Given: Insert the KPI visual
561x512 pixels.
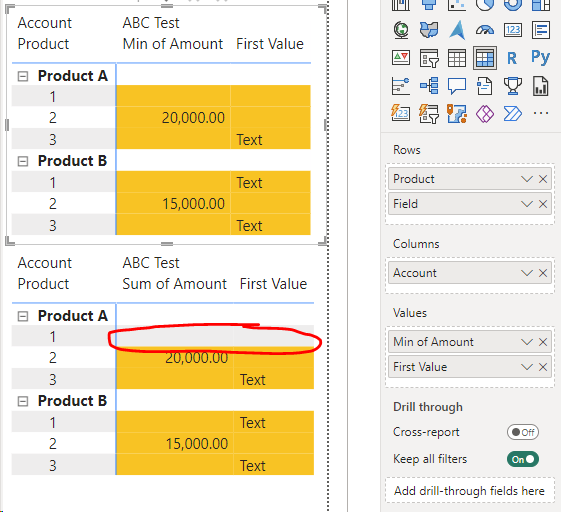Looking at the screenshot, I should [401, 58].
